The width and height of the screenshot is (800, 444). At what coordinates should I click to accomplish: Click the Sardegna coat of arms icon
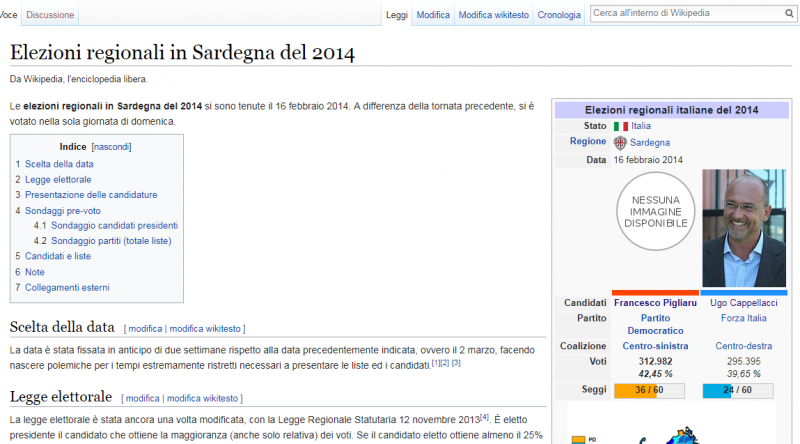click(620, 143)
